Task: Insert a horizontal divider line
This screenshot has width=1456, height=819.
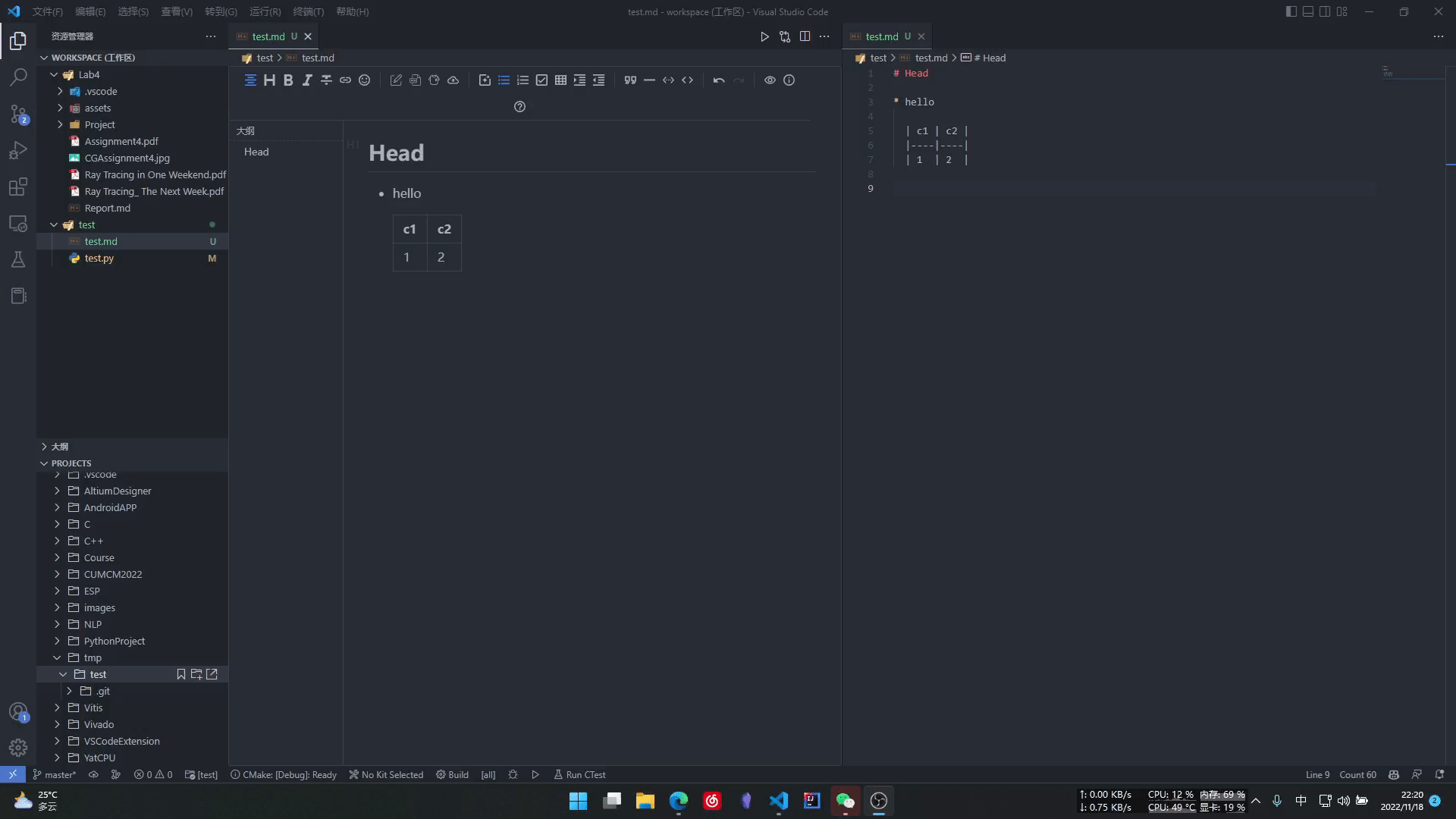Action: click(649, 80)
